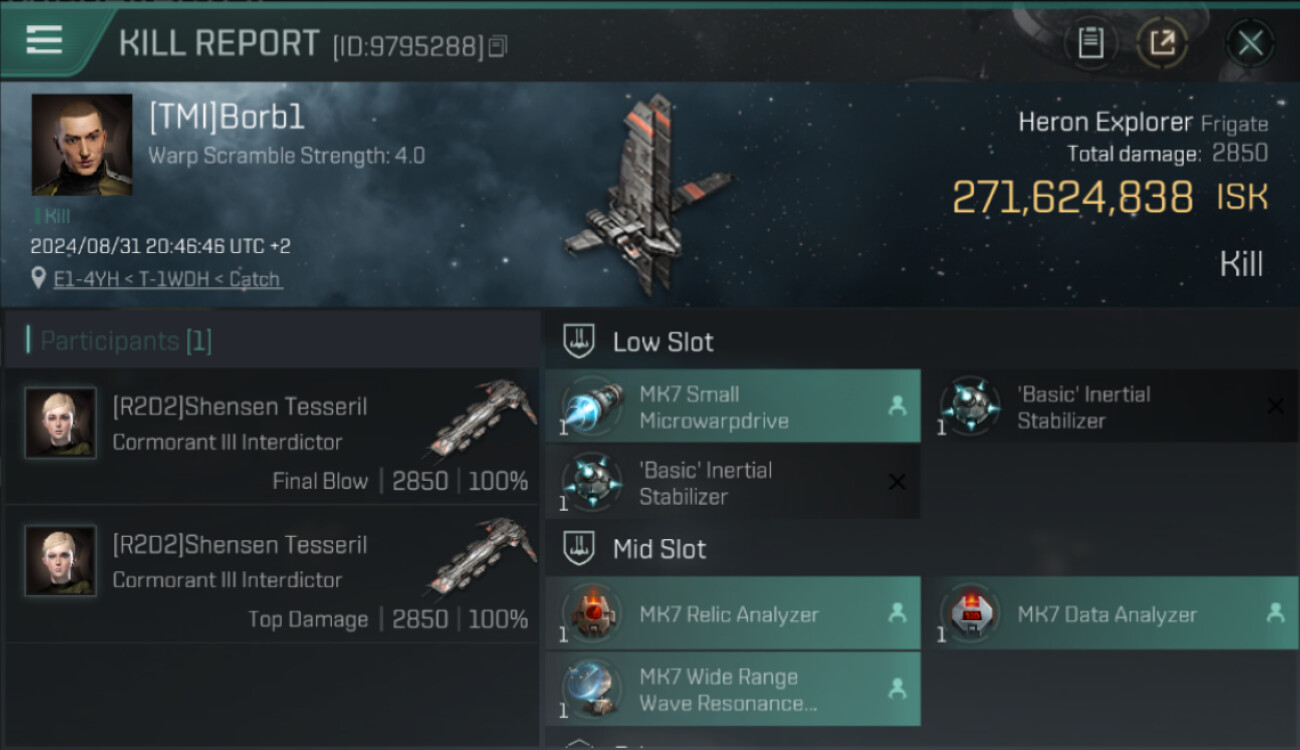Select the MK7 Data Analyzer module
The height and width of the screenshot is (750, 1300).
[1111, 613]
